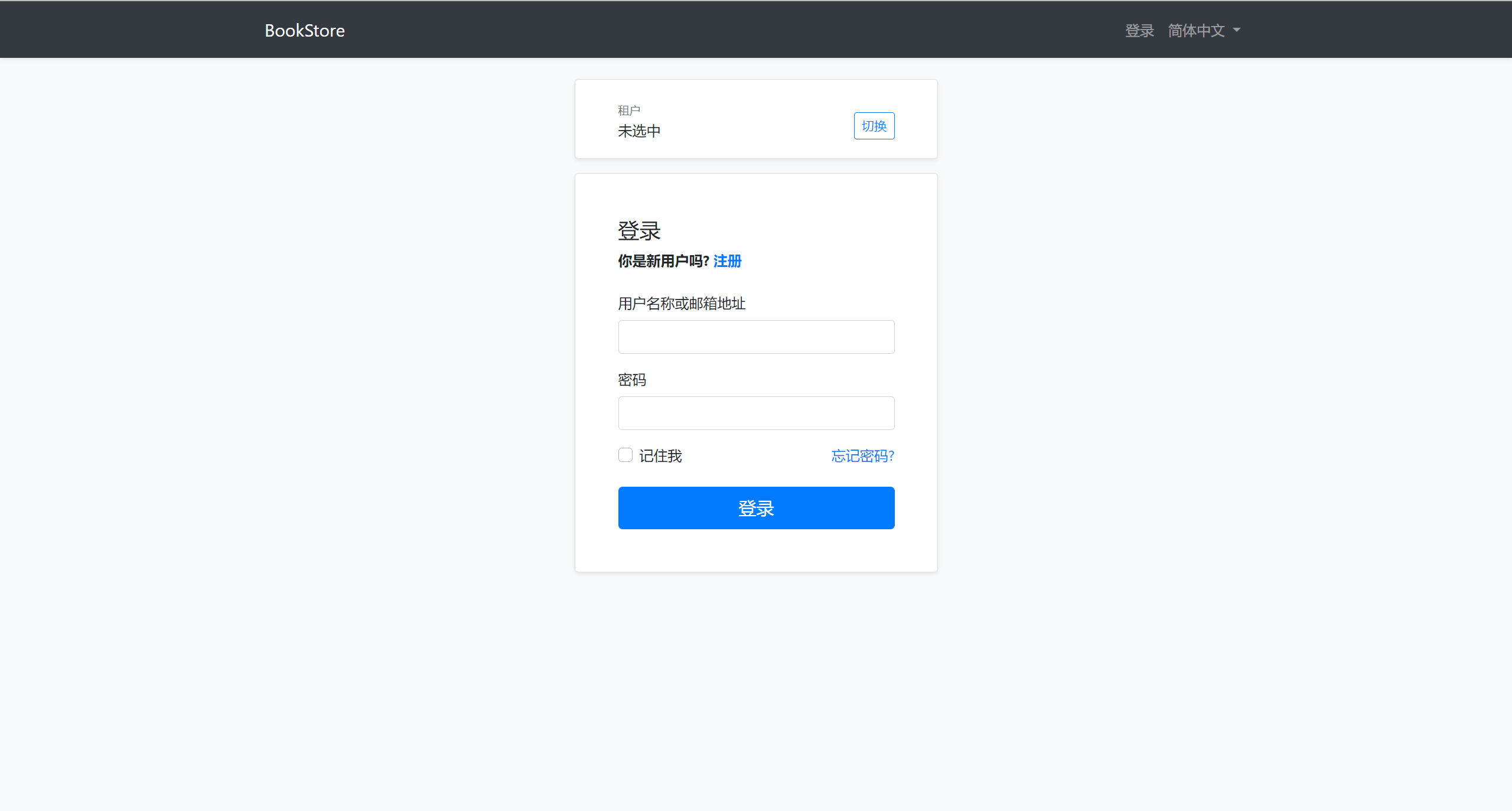Click the 记住我 label text
Viewport: 1512px width, 811px height.
coord(660,455)
